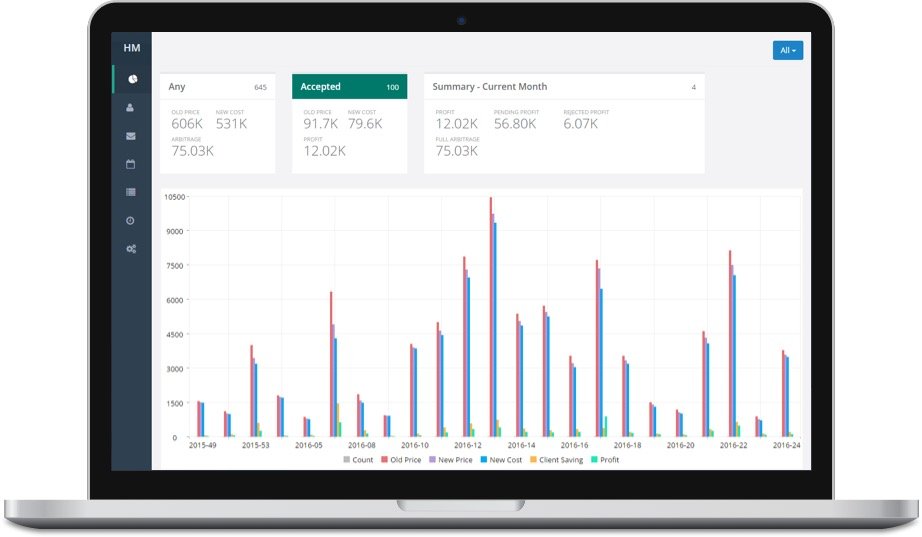Open the gears settings sidebar icon
922x537 pixels.
pos(131,249)
